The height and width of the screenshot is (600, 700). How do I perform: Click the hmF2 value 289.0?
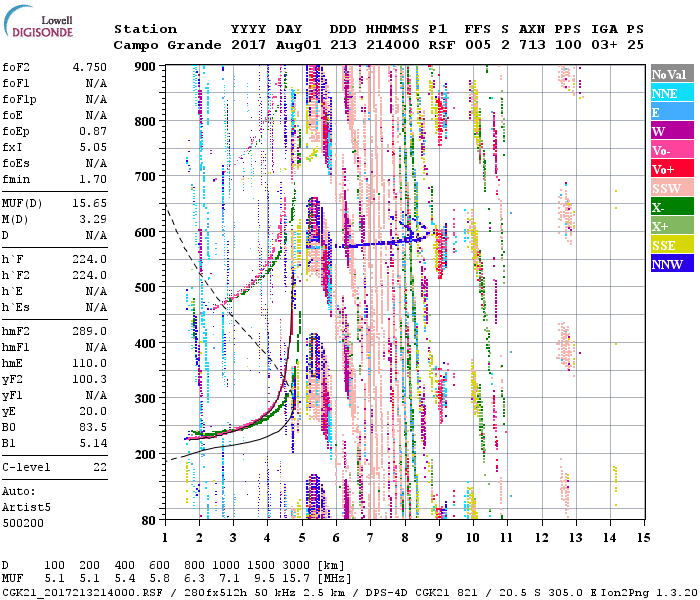click(89, 331)
